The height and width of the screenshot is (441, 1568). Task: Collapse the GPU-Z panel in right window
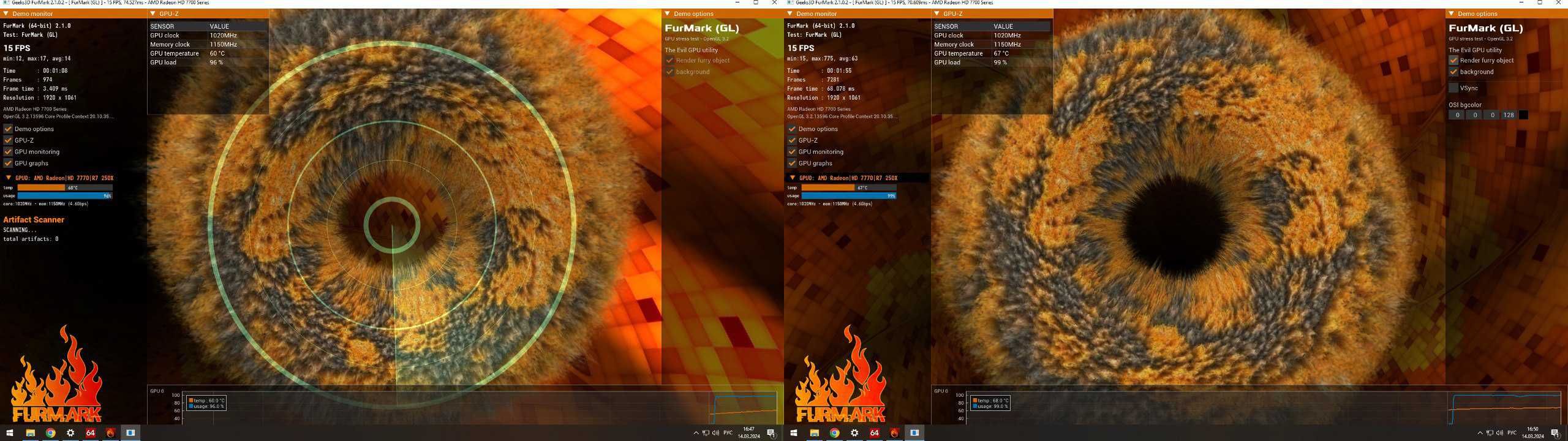pos(937,13)
